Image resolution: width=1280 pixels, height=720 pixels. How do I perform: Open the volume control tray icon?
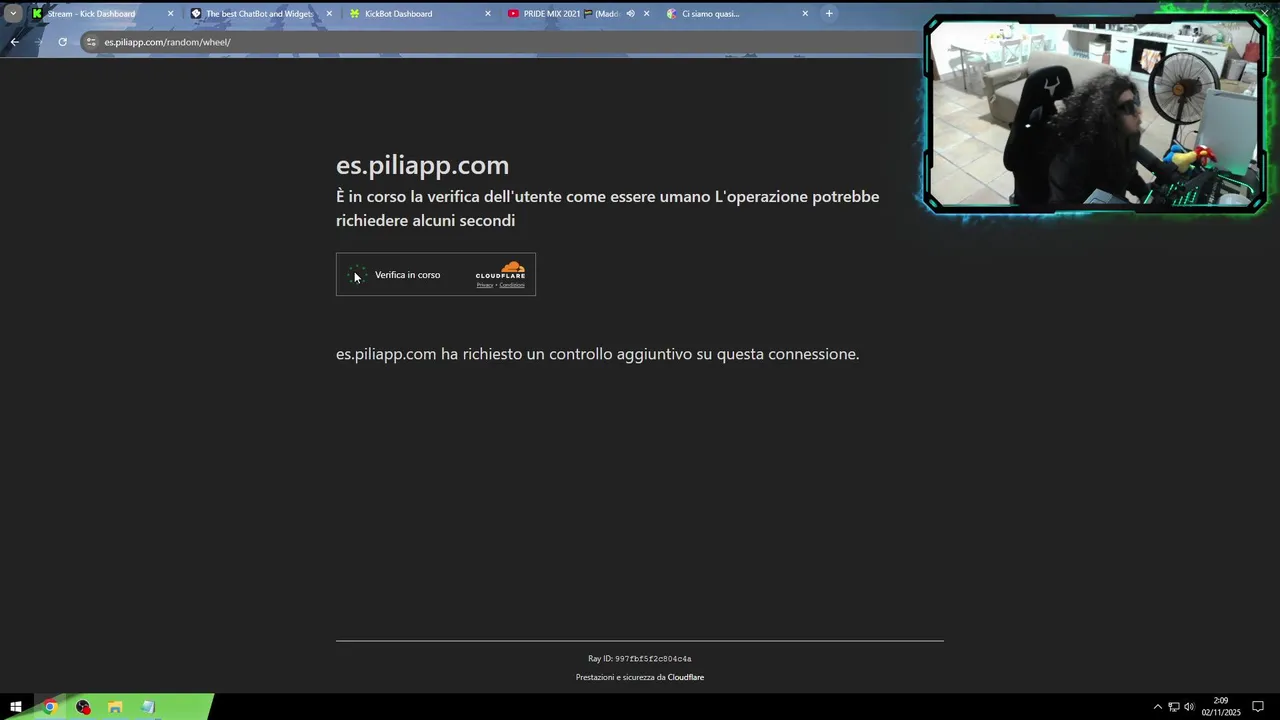(x=1189, y=707)
